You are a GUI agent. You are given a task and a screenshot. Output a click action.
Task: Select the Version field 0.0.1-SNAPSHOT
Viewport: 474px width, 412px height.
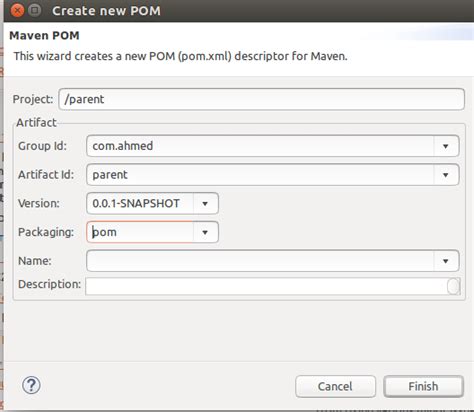coord(140,203)
